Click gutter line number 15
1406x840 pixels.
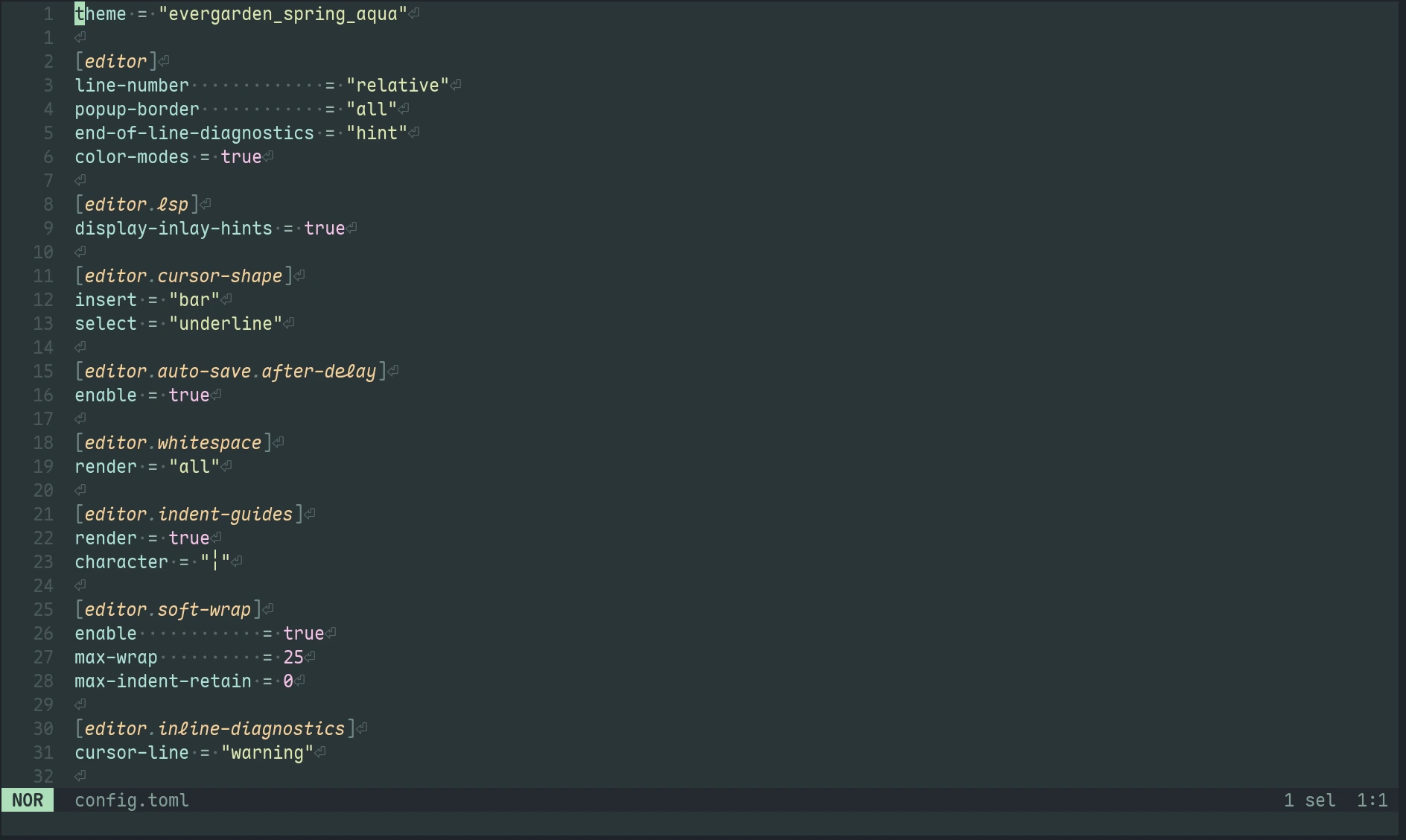coord(43,372)
